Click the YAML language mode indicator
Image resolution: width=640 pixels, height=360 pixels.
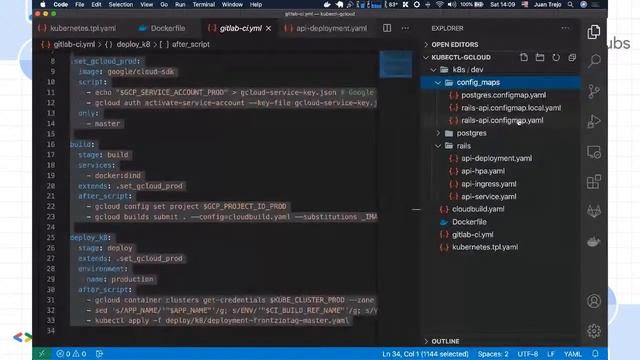point(573,354)
